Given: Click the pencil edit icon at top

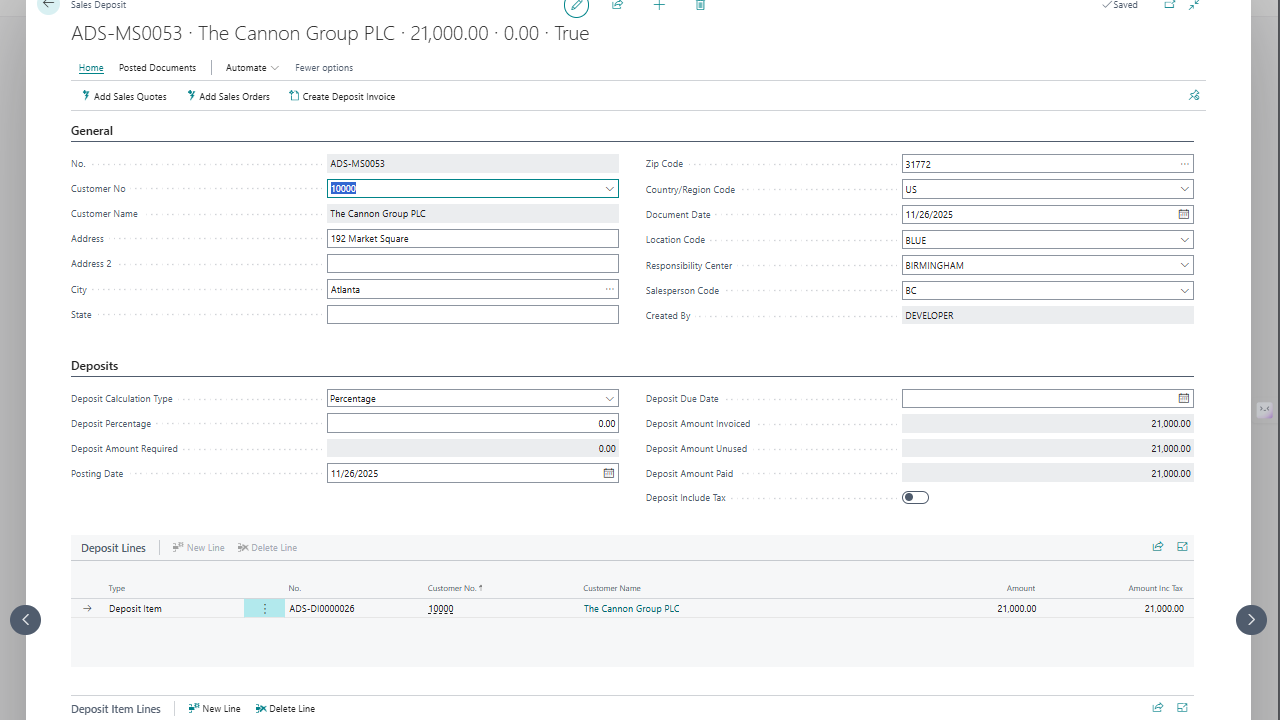Looking at the screenshot, I should coord(576,6).
